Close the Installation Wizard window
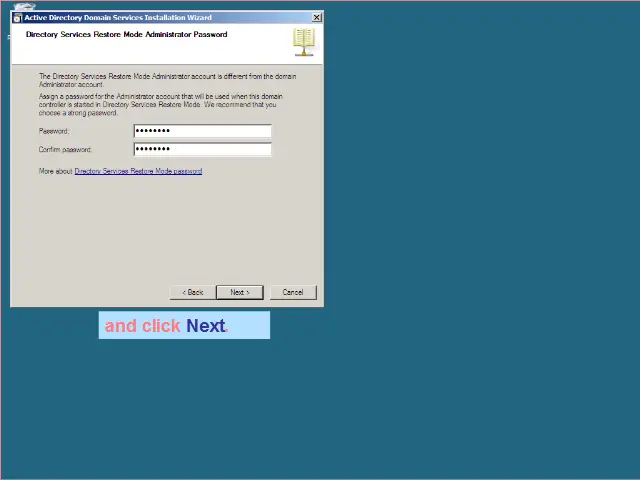 pos(317,17)
